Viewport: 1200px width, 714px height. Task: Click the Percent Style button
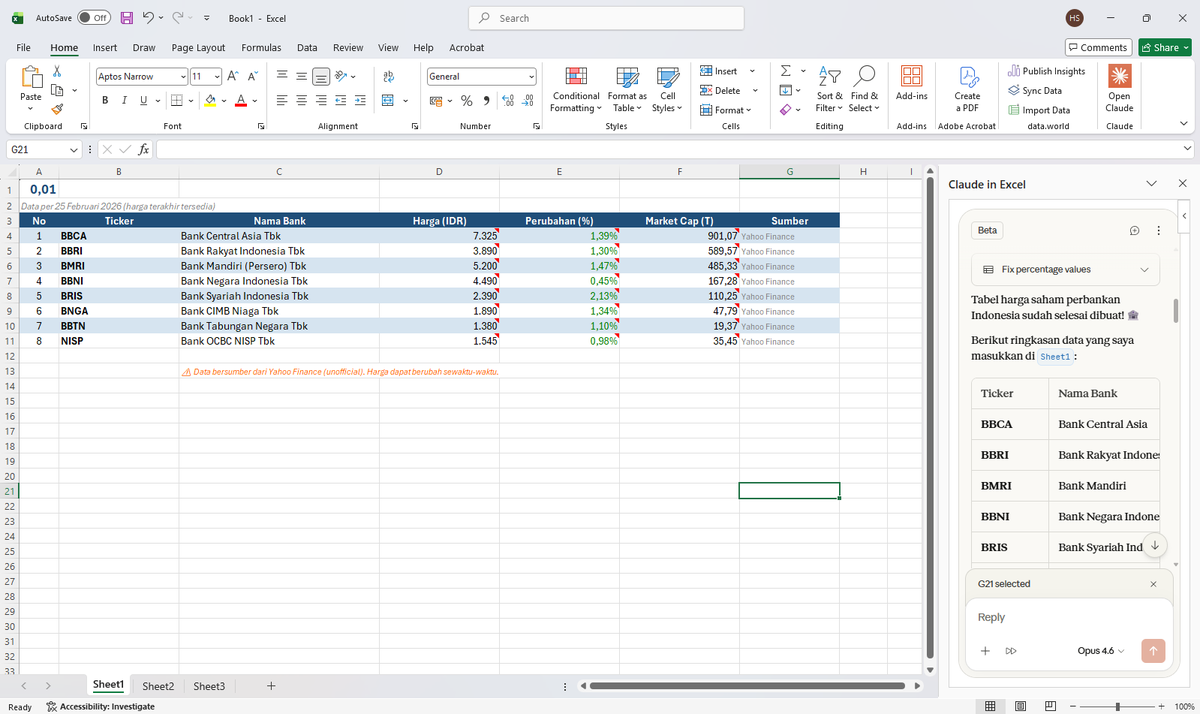pos(466,100)
